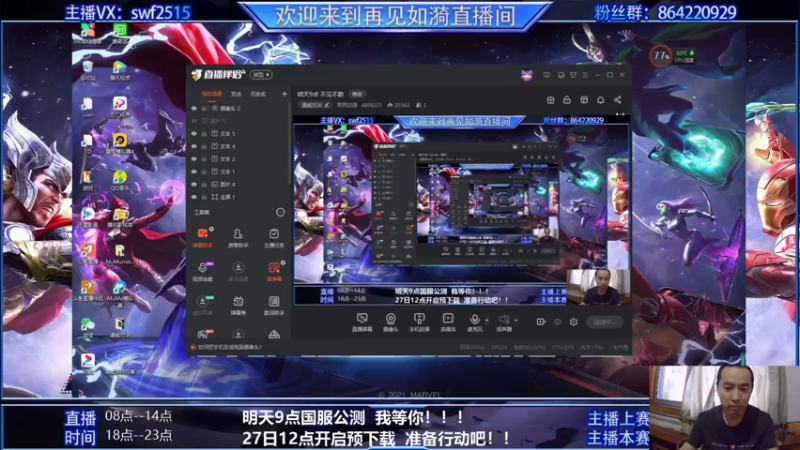Click the gift box icon above preview
The image size is (800, 450).
click(551, 100)
